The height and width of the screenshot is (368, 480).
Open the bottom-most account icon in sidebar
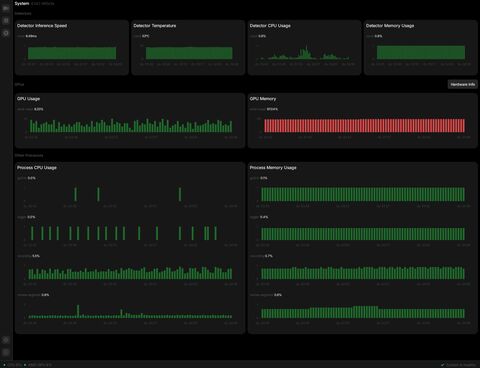pos(6,352)
